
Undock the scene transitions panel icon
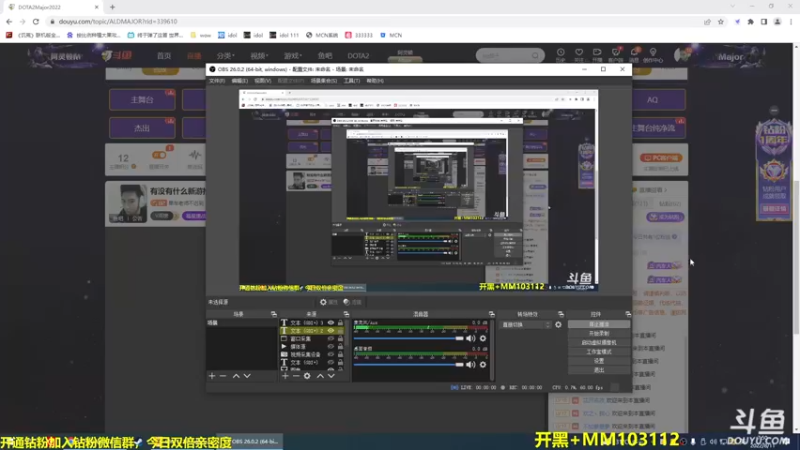tap(560, 314)
